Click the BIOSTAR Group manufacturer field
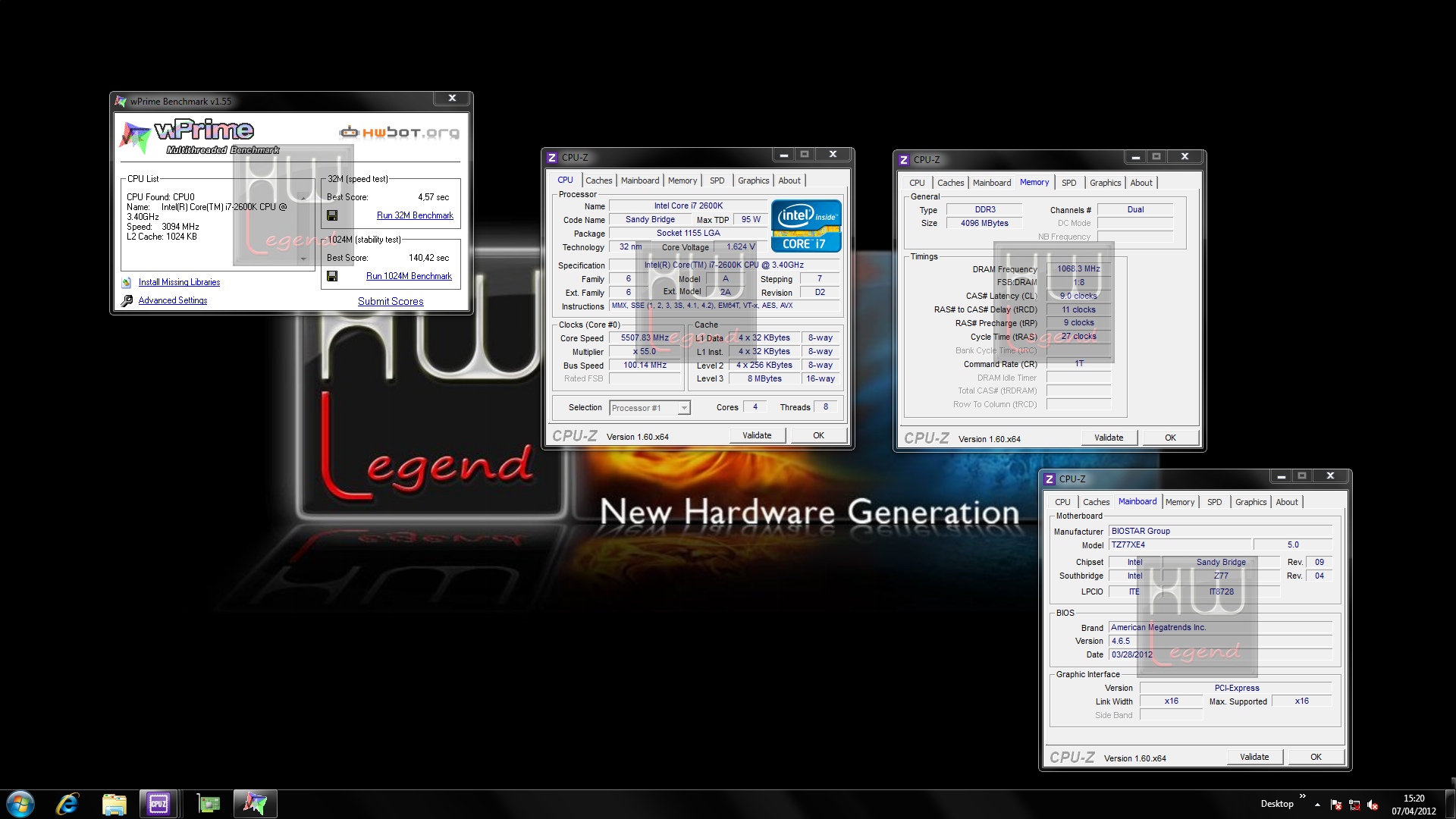 click(1220, 531)
